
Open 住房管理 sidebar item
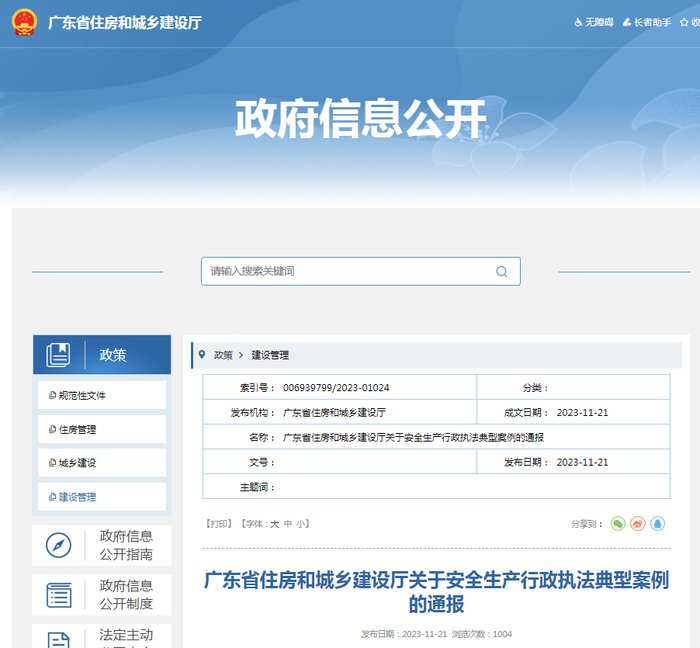pyautogui.click(x=102, y=429)
